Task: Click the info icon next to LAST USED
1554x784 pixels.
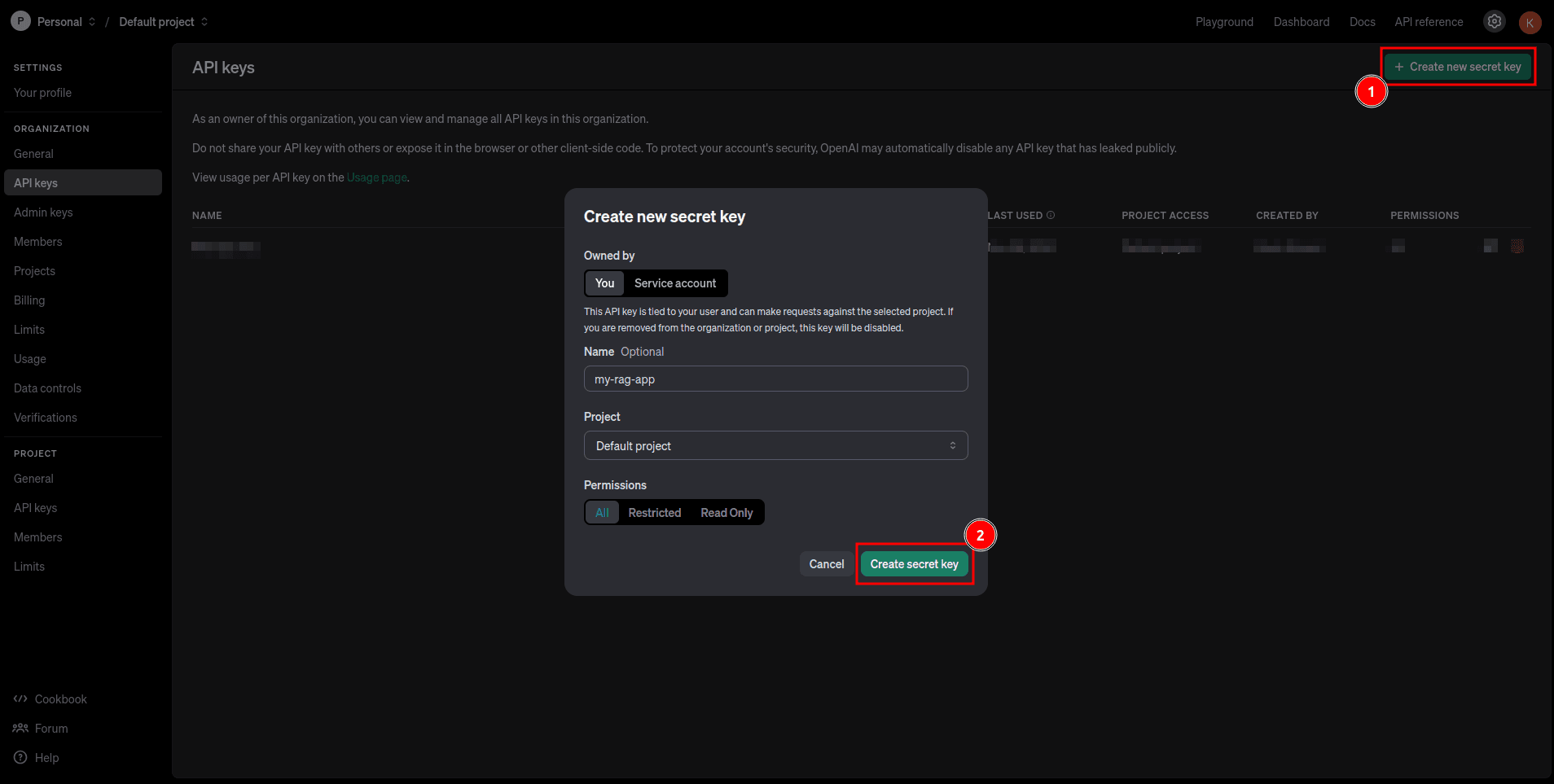Action: [1051, 214]
